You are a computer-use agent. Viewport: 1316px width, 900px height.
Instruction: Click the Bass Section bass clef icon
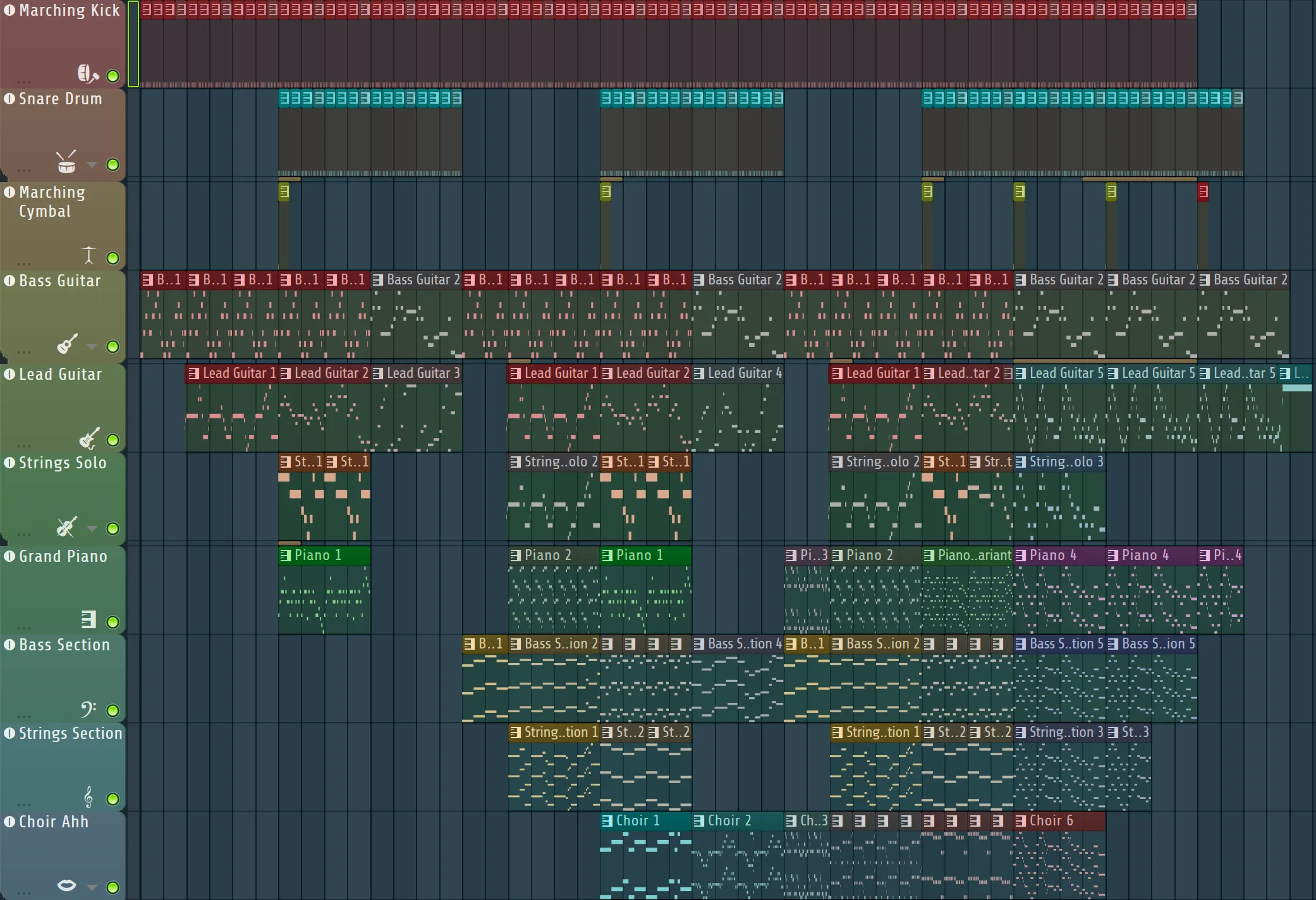click(88, 708)
